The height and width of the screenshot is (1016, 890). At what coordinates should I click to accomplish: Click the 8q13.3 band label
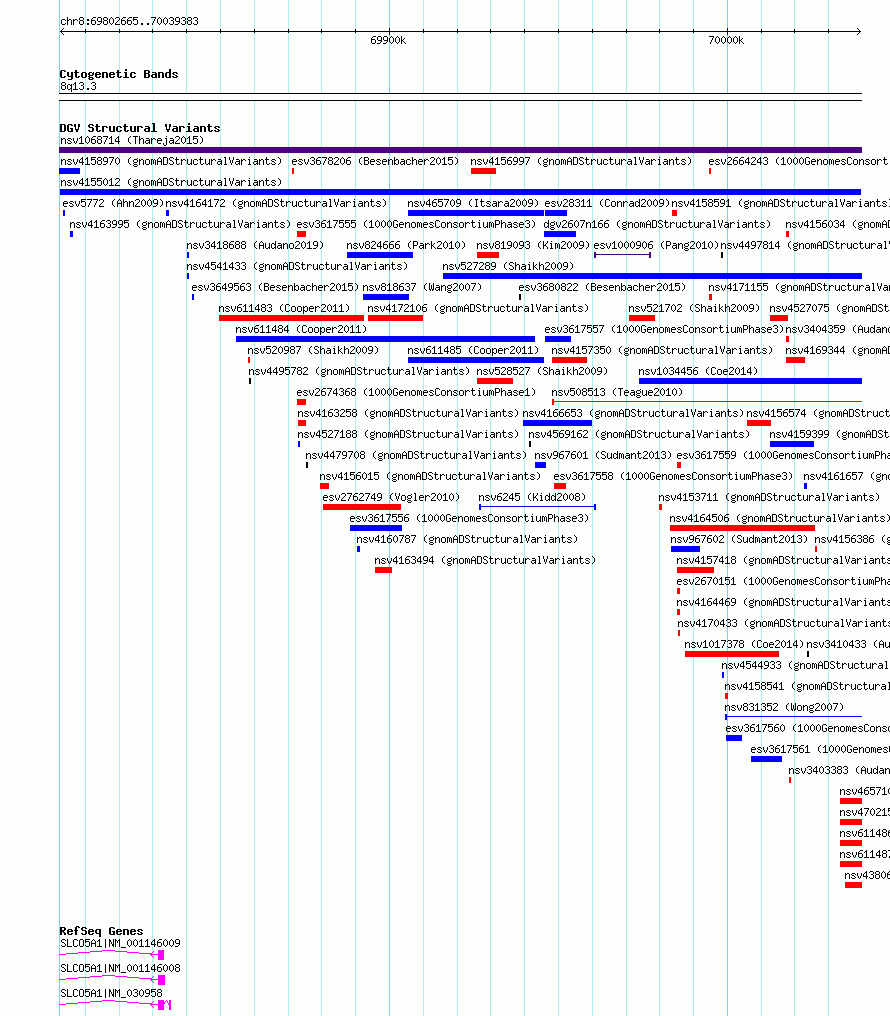[78, 86]
